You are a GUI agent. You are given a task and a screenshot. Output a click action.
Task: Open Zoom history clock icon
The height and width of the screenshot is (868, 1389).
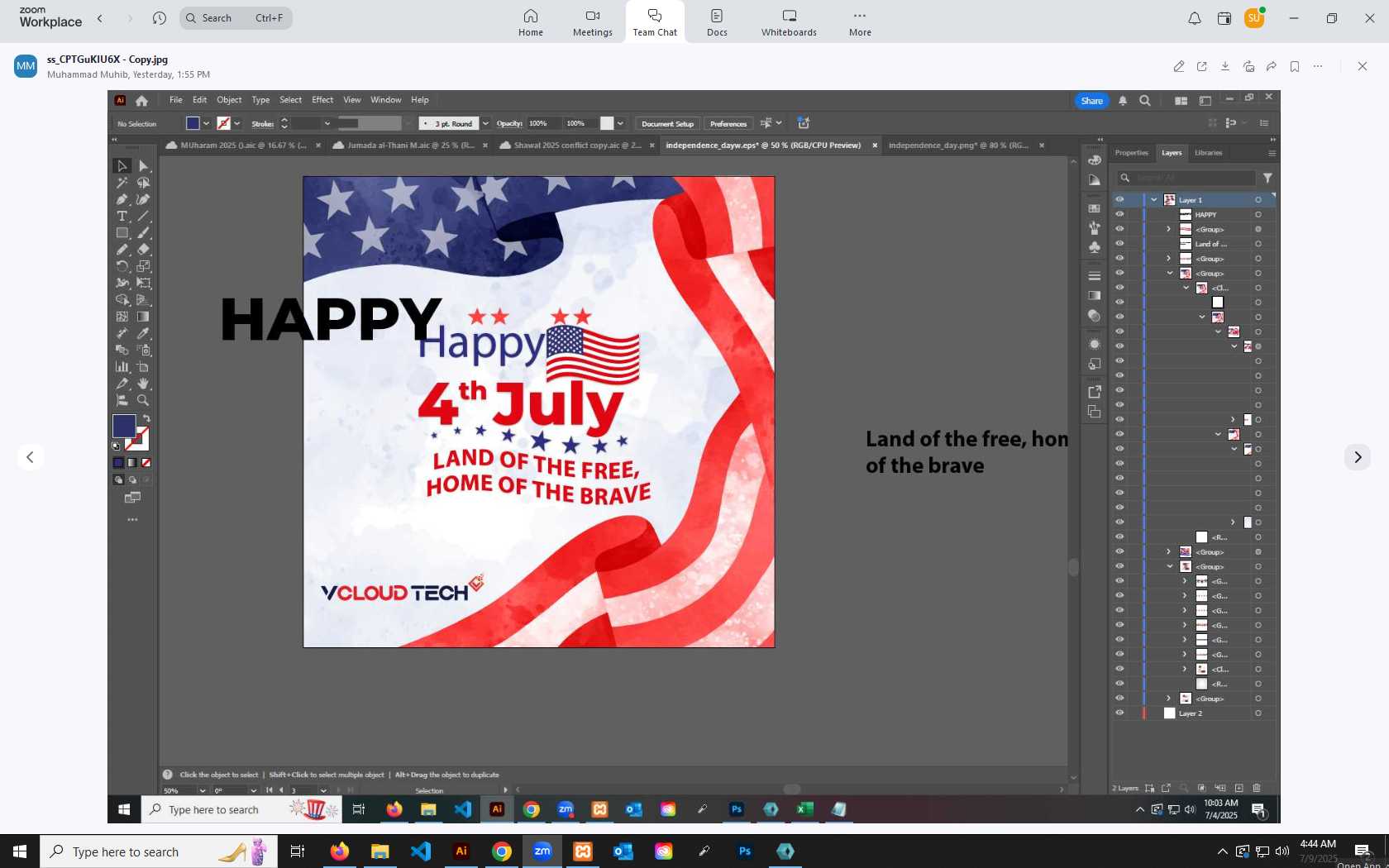click(x=160, y=18)
